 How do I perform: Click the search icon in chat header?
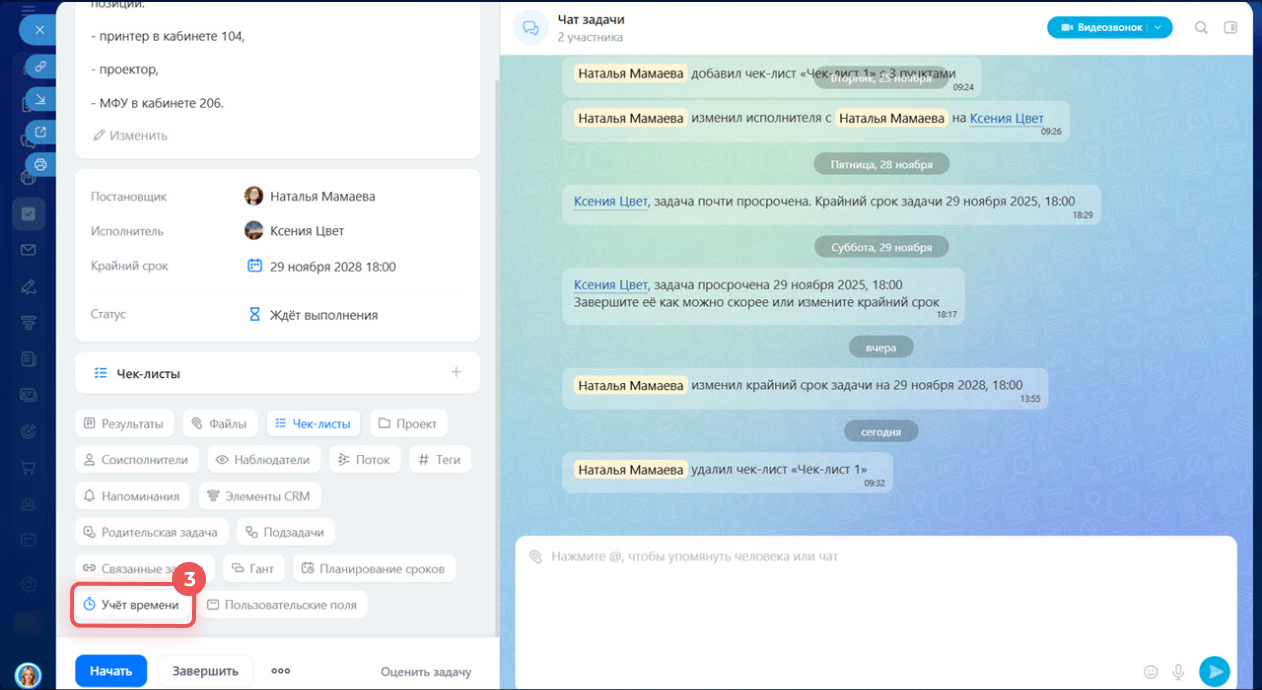tap(1201, 28)
